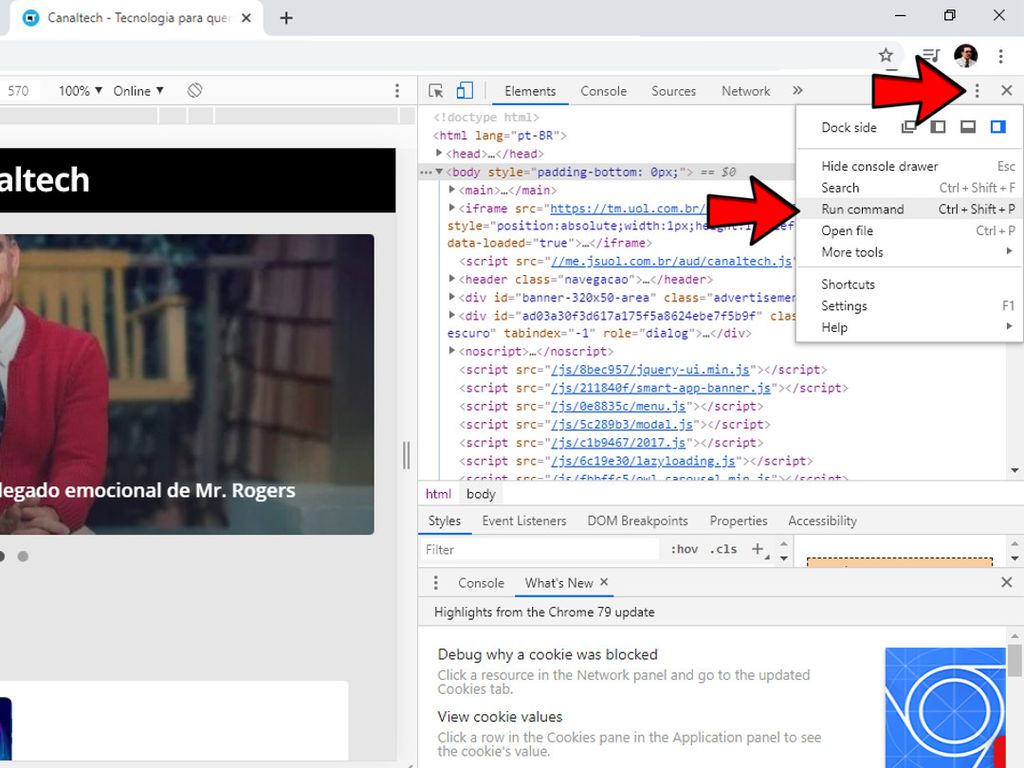Open the drawer three-dot menu
1024x768 pixels.
point(436,583)
